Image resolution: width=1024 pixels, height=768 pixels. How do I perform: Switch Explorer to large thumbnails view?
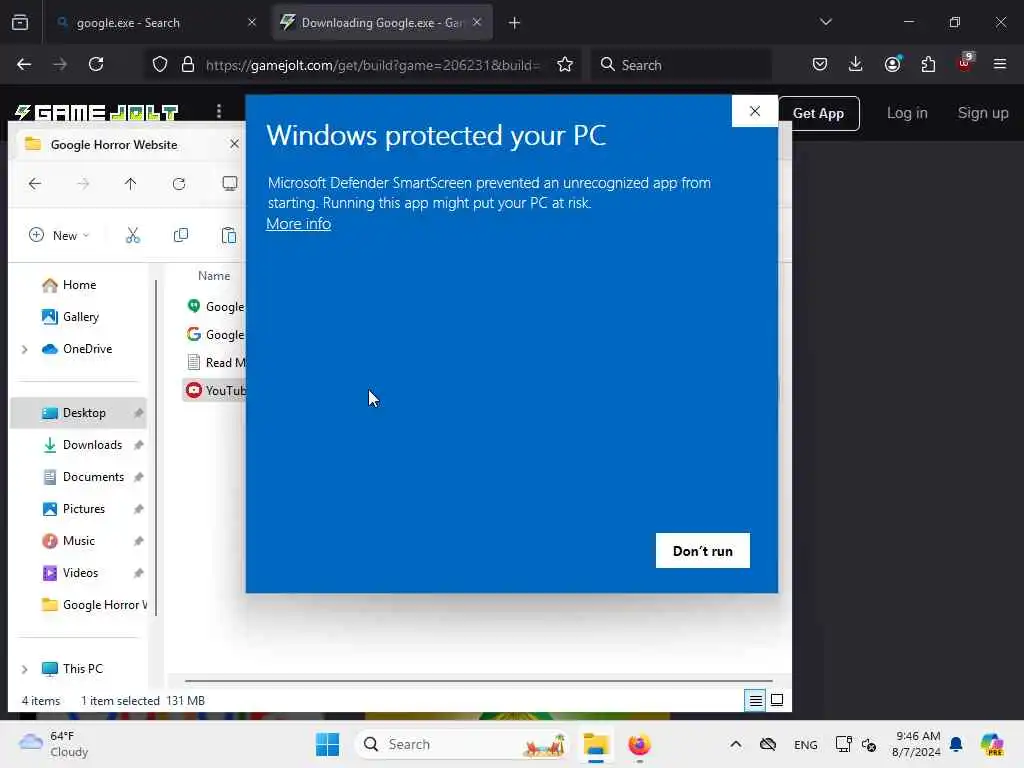(x=777, y=700)
